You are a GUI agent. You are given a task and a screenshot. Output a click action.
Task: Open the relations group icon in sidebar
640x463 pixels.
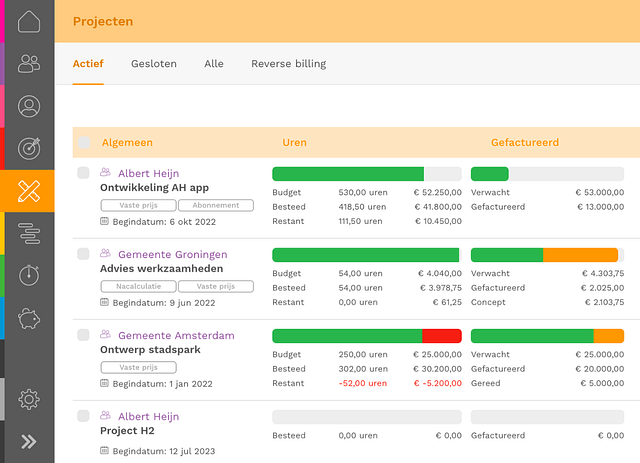click(29, 64)
